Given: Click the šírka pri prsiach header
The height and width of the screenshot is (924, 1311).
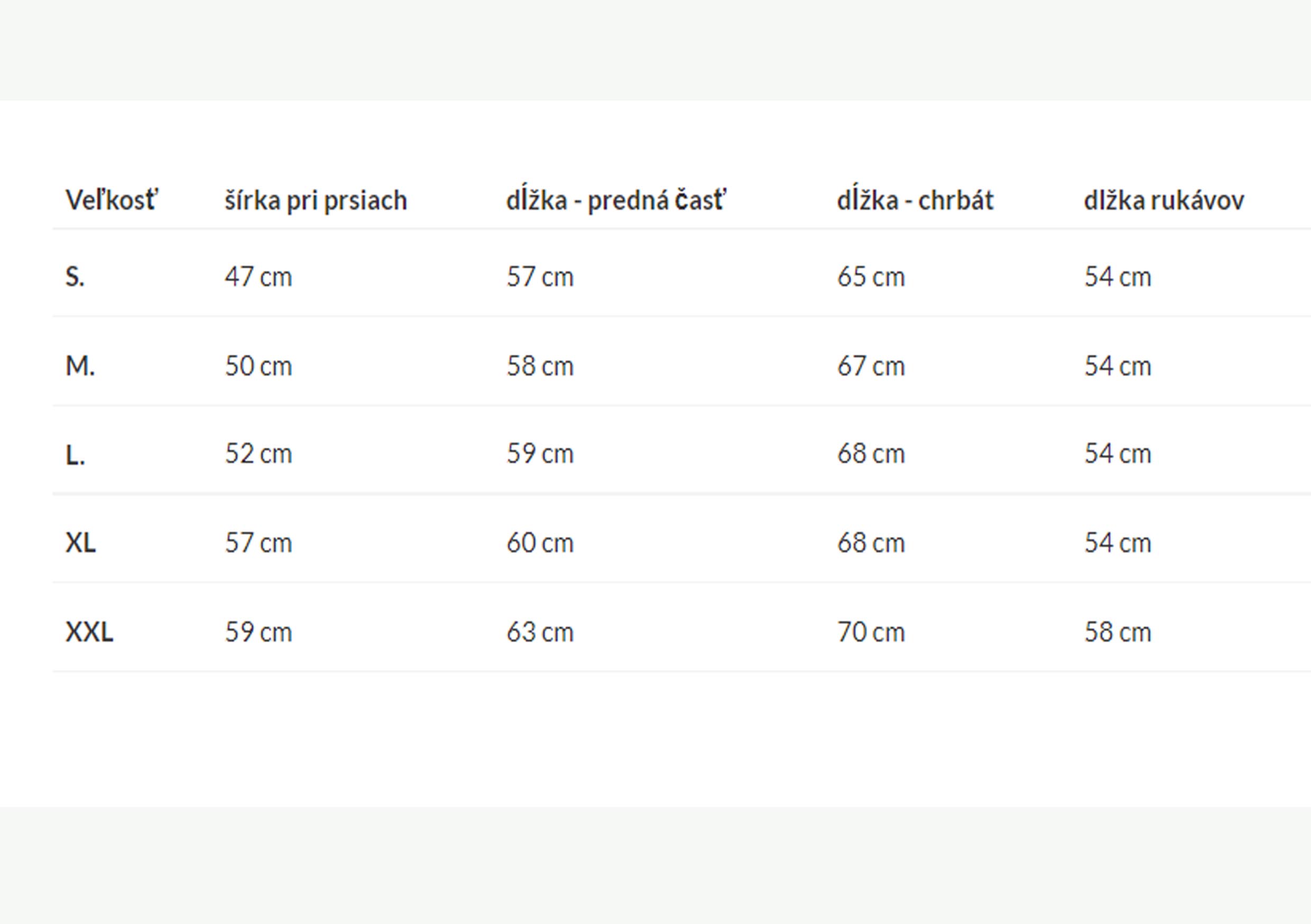Looking at the screenshot, I should 315,200.
